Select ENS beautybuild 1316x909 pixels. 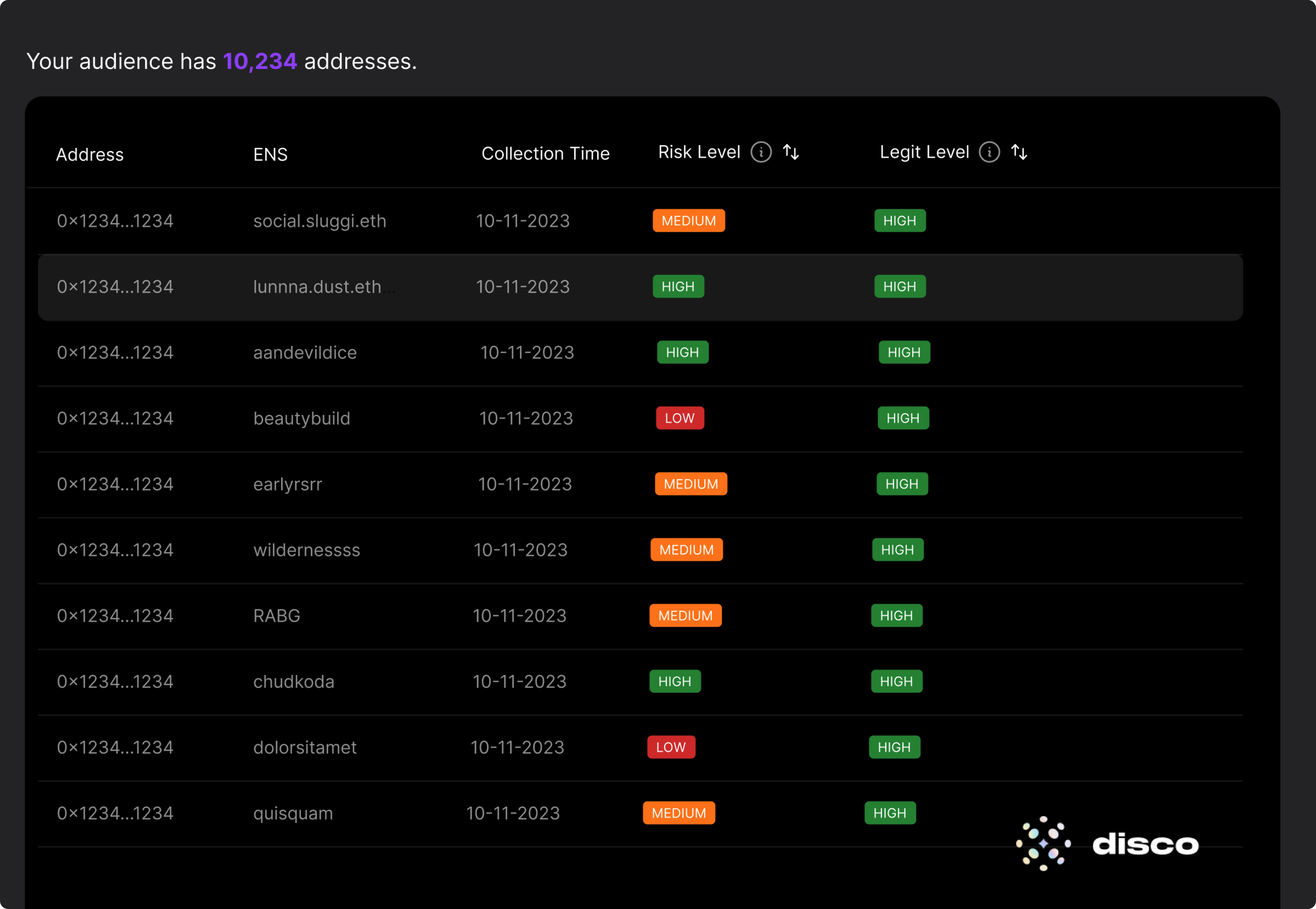tap(301, 419)
